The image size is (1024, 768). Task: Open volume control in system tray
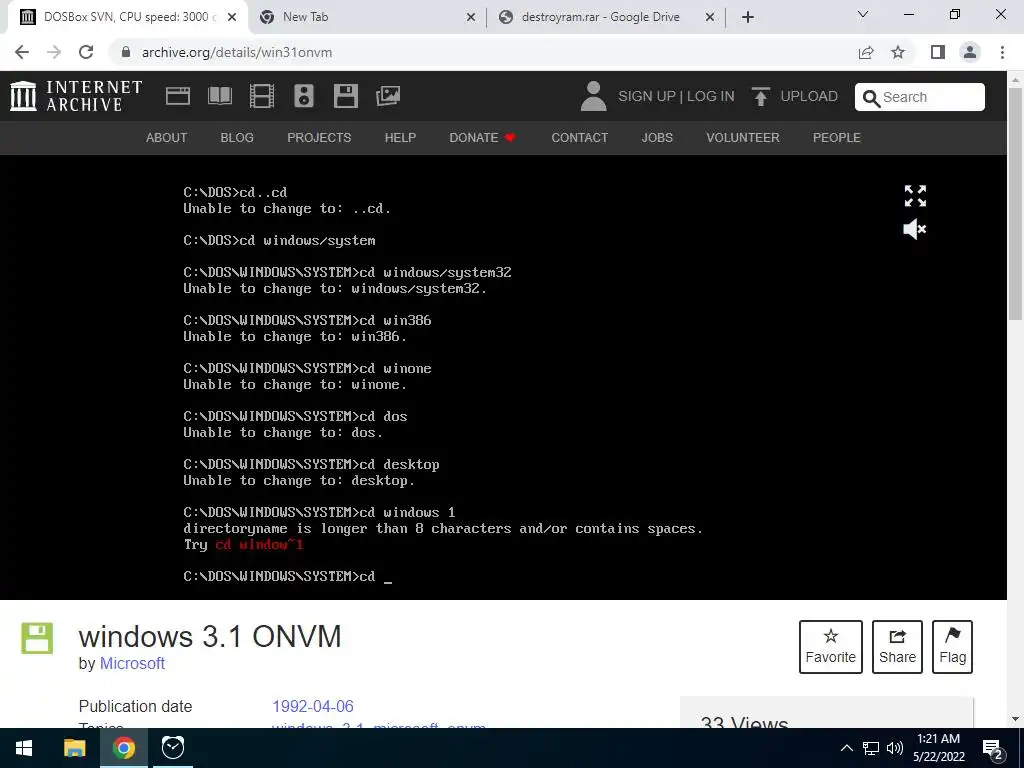tap(895, 748)
